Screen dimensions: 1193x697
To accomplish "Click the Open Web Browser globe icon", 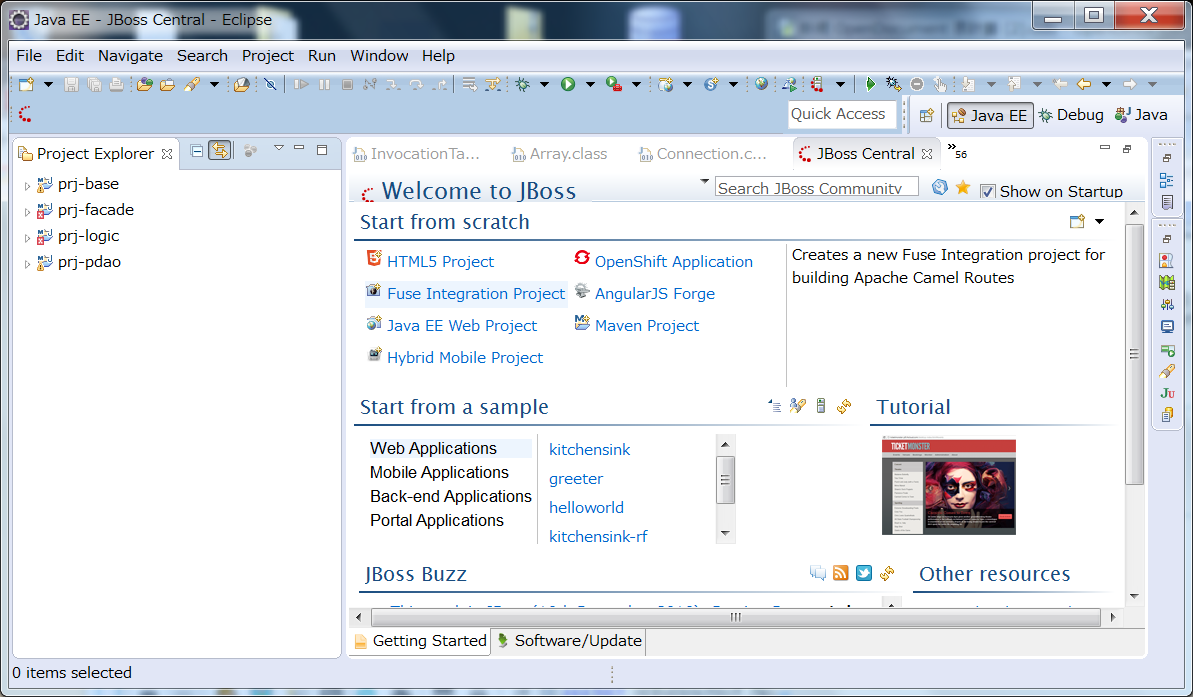I will point(762,84).
